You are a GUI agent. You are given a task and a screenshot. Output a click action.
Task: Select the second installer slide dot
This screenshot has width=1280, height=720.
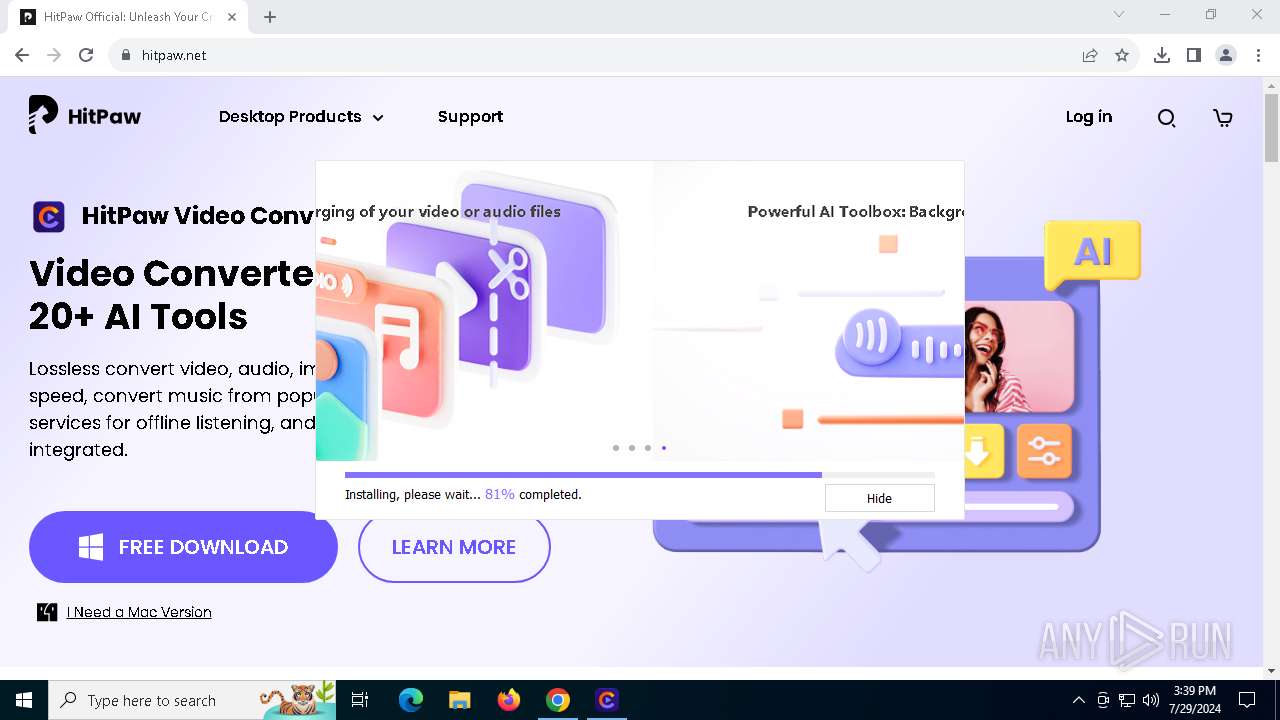click(x=632, y=448)
